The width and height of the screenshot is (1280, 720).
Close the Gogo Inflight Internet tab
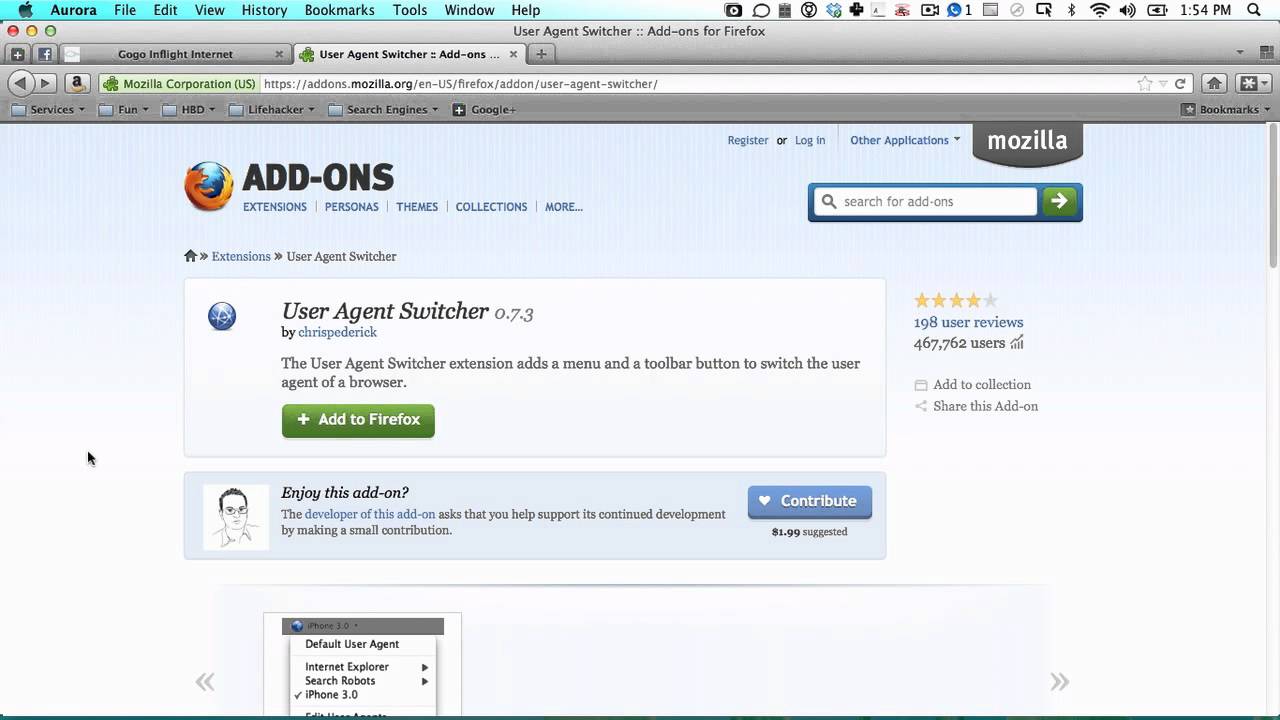(x=279, y=54)
